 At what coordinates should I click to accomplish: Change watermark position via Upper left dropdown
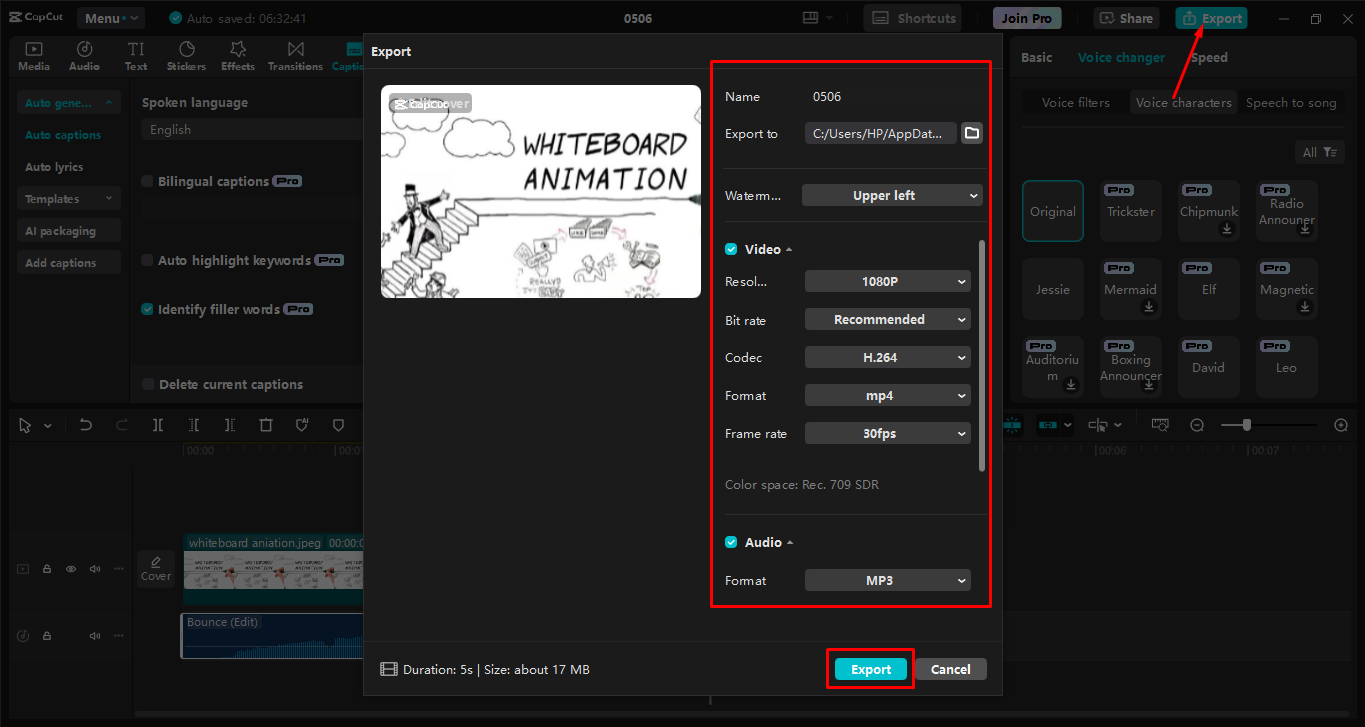(891, 195)
